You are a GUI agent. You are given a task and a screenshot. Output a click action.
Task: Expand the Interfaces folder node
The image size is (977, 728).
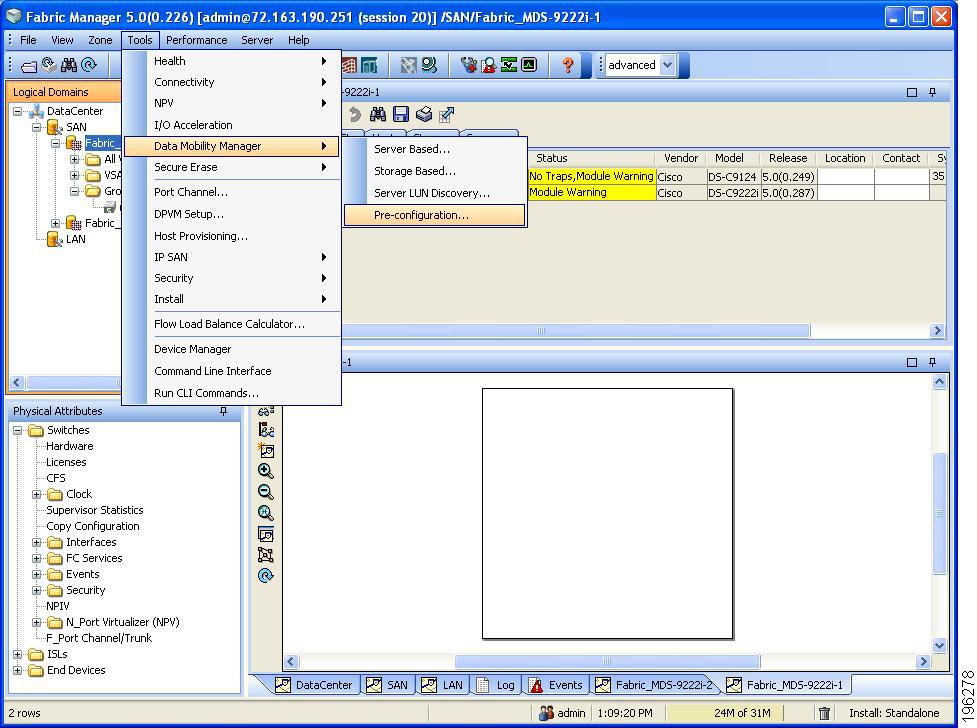click(x=37, y=542)
